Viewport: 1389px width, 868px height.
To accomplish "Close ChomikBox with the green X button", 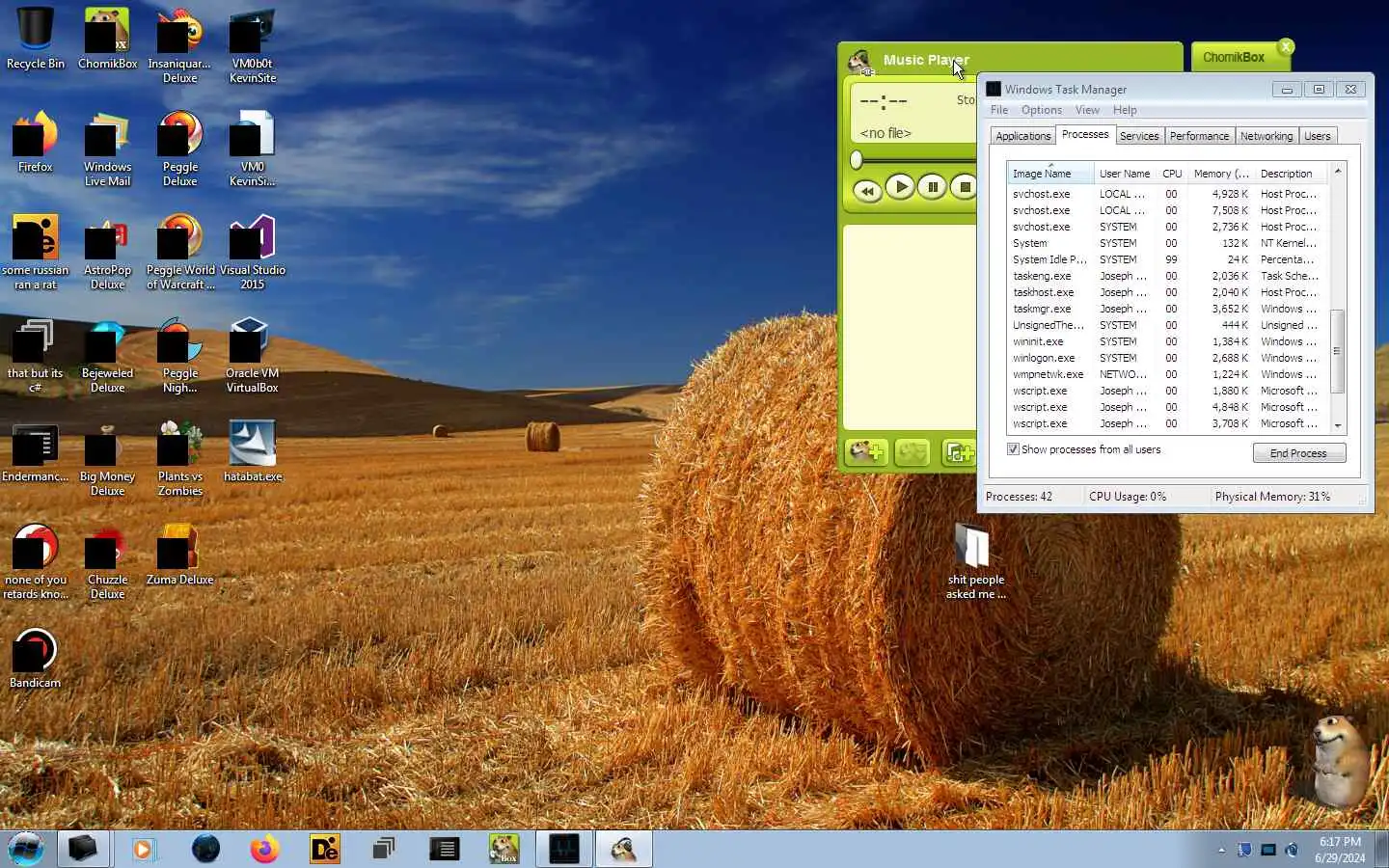I will pos(1286,46).
